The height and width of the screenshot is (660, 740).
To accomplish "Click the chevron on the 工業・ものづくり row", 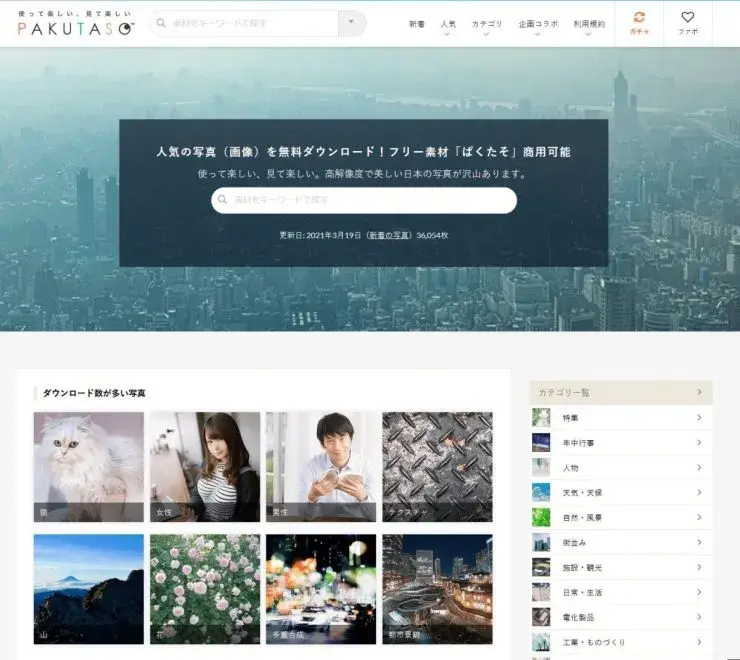I will pyautogui.click(x=699, y=642).
